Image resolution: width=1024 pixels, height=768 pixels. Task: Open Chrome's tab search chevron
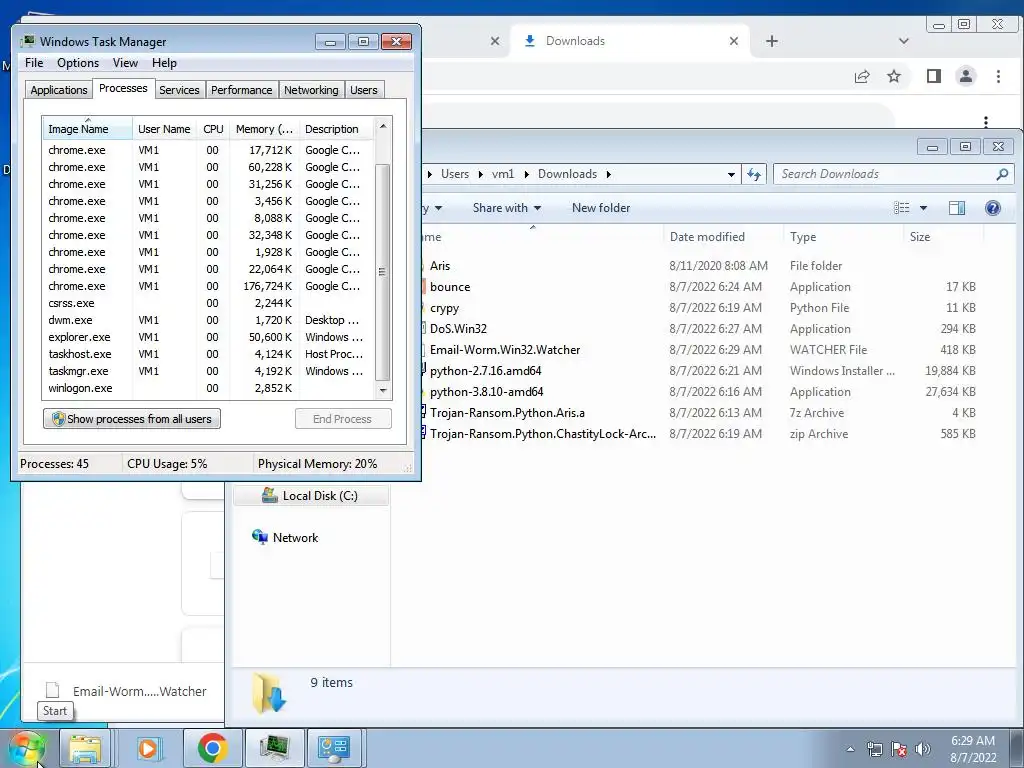pos(904,41)
